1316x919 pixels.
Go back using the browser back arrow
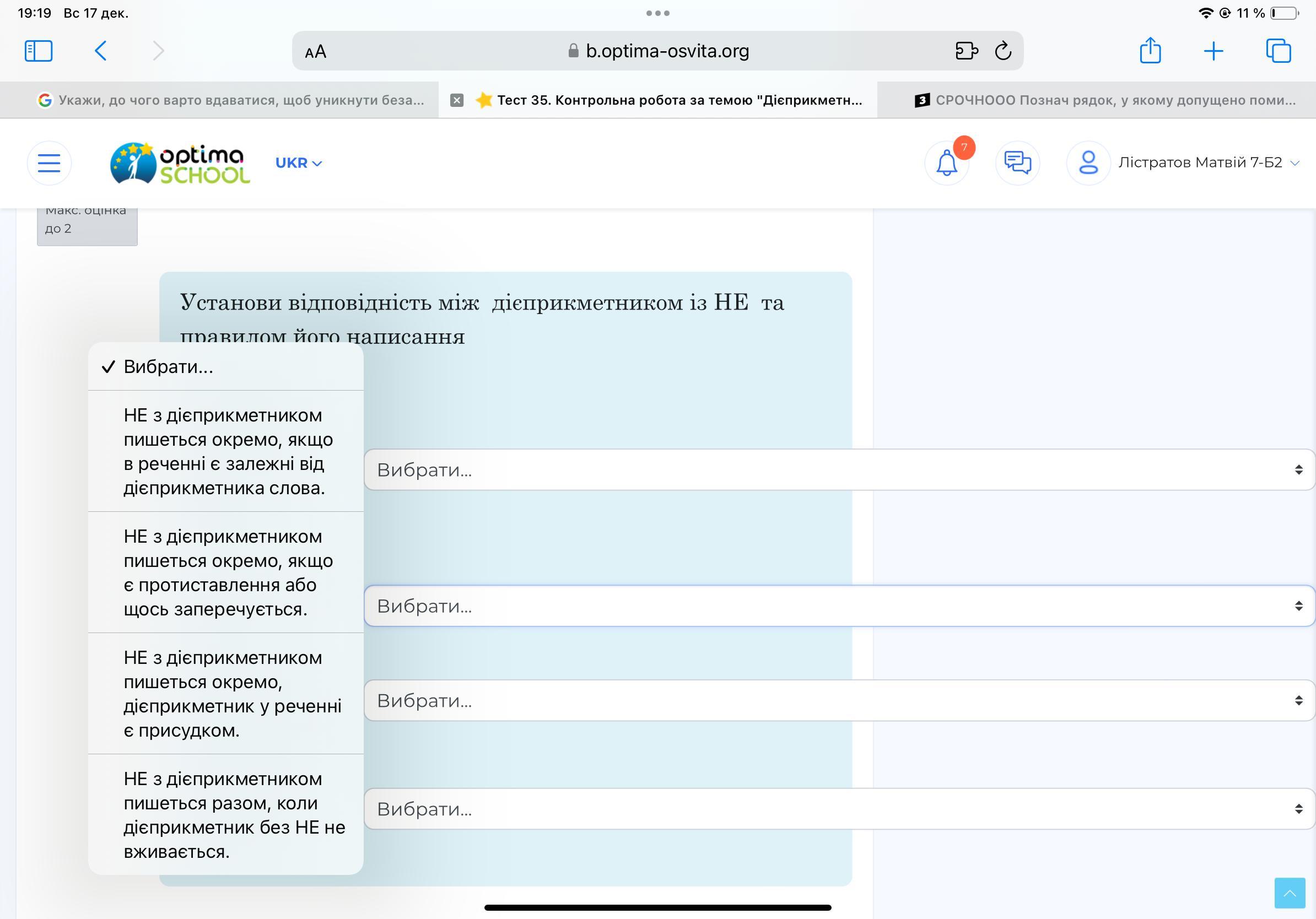click(x=101, y=51)
